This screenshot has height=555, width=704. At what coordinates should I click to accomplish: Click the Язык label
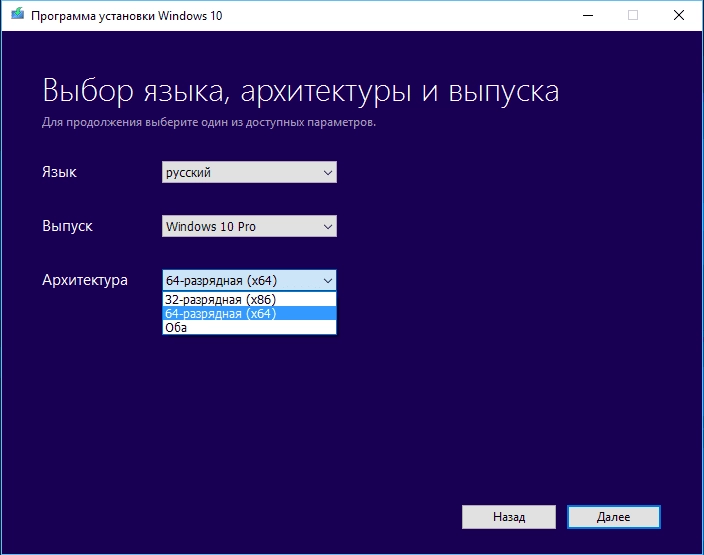[59, 172]
